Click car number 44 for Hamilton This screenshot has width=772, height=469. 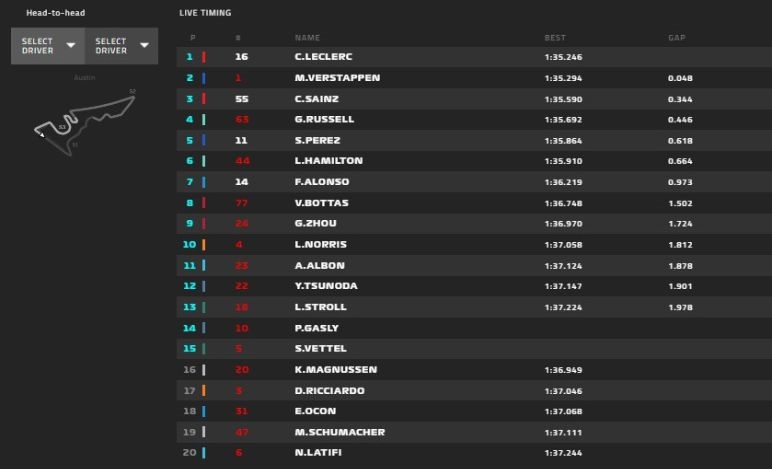point(242,161)
